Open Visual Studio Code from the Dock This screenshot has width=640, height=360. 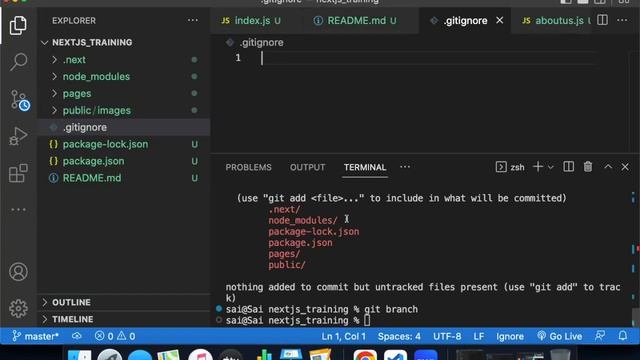click(x=395, y=354)
